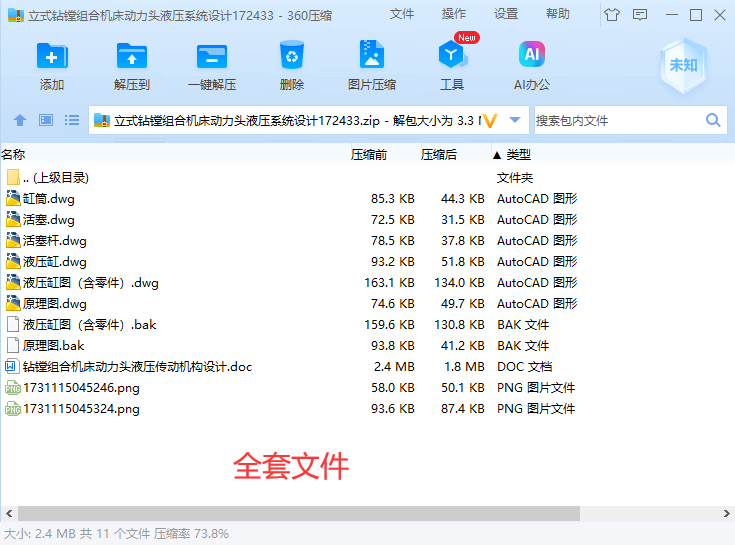Image resolution: width=735 pixels, height=545 pixels.
Task: Open the 图片压缩 image compression tool
Action: [372, 55]
